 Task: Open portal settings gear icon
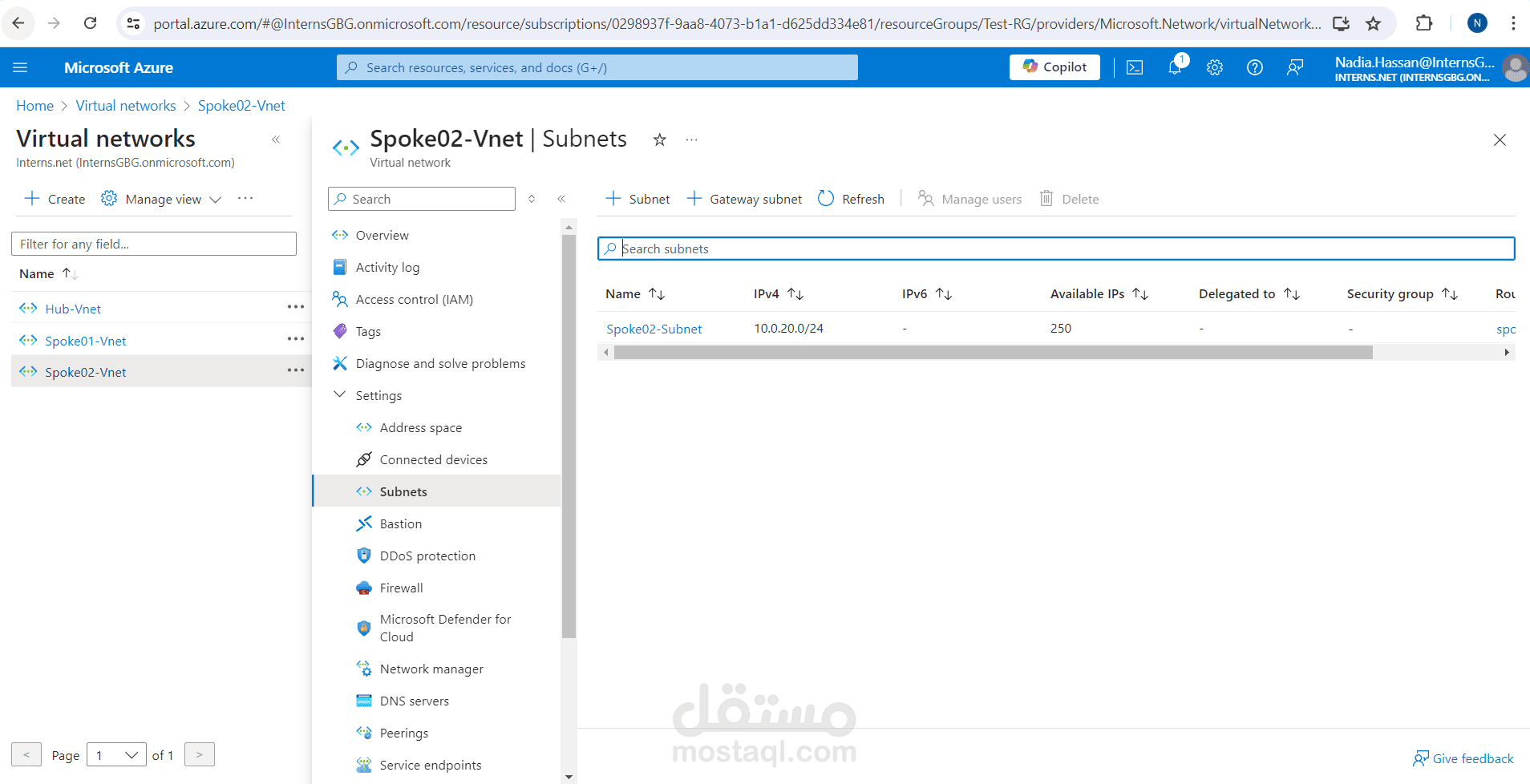pos(1215,68)
